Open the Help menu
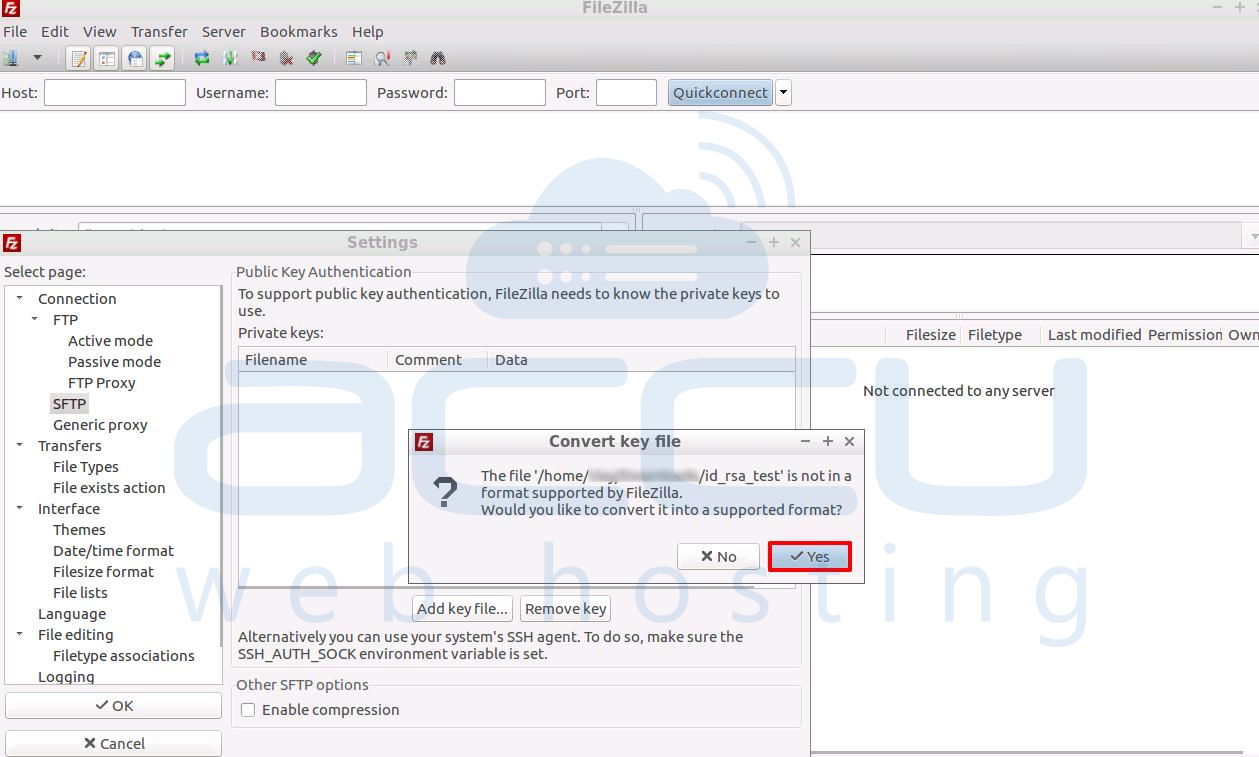This screenshot has height=757, width=1259. (x=368, y=32)
